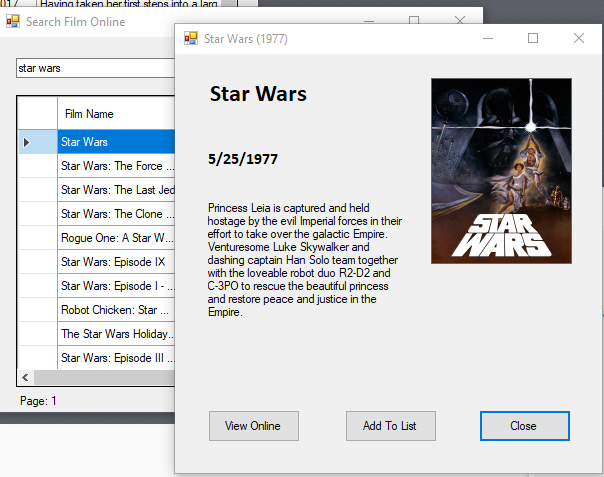
Task: Select the Star Wars: Episode IX row
Action: pyautogui.click(x=116, y=262)
